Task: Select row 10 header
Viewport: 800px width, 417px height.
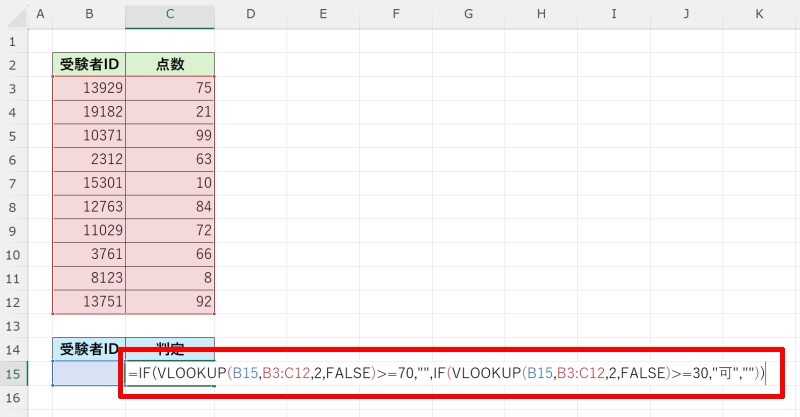Action: point(12,255)
